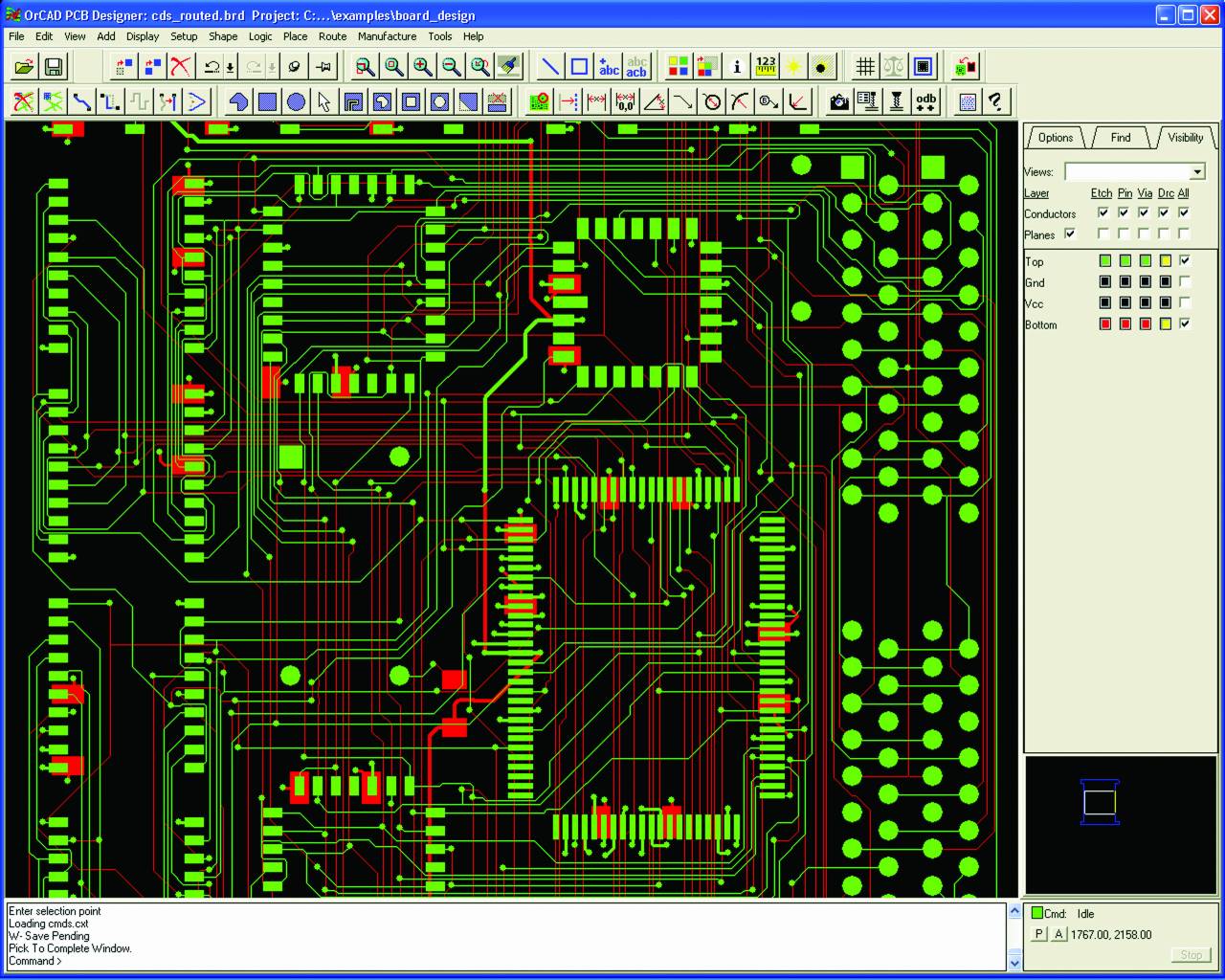The width and height of the screenshot is (1225, 980).
Task: Click the Top layer Drc yellow swatch
Action: tap(1165, 260)
